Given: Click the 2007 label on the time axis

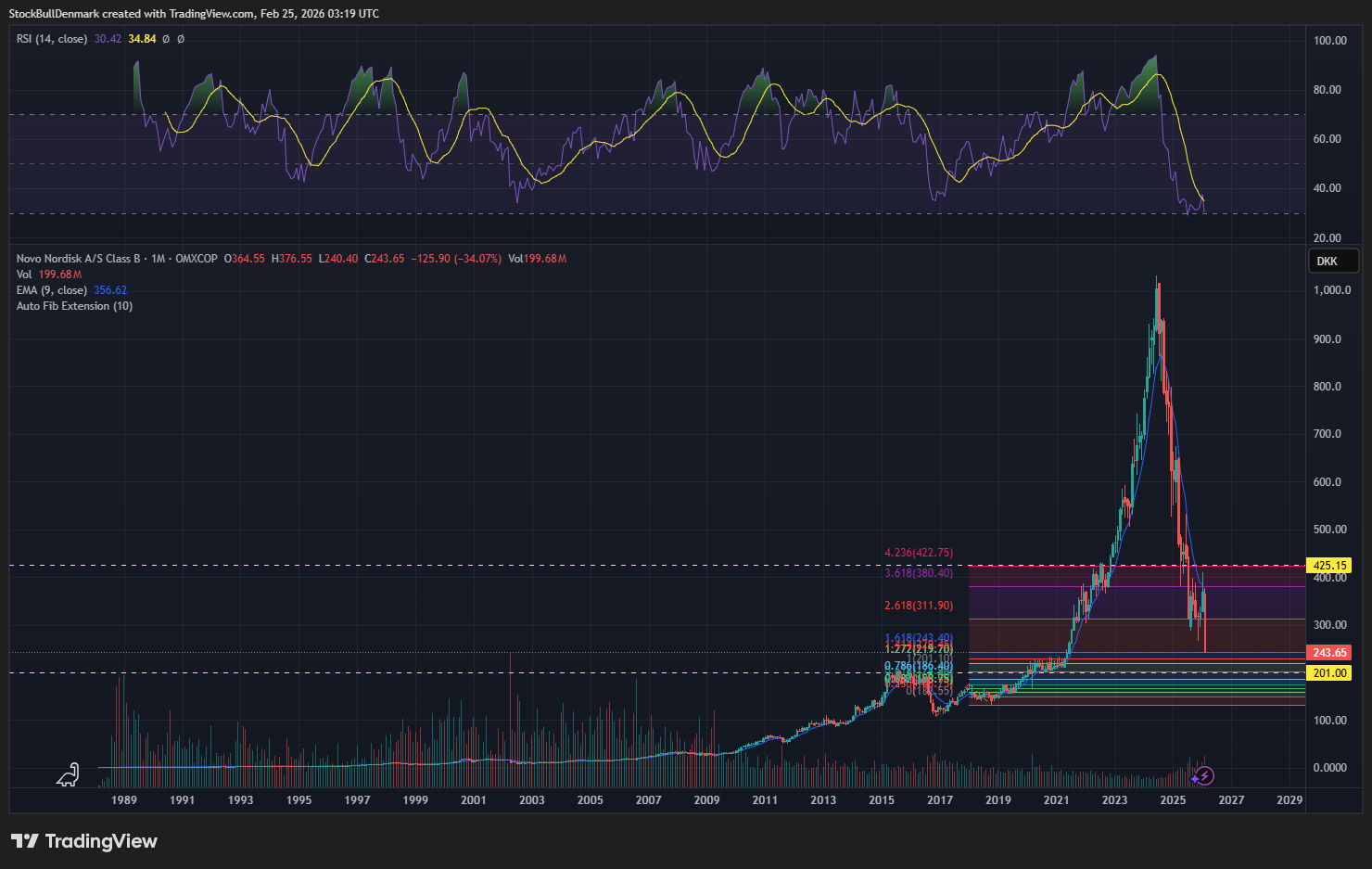Looking at the screenshot, I should point(649,800).
